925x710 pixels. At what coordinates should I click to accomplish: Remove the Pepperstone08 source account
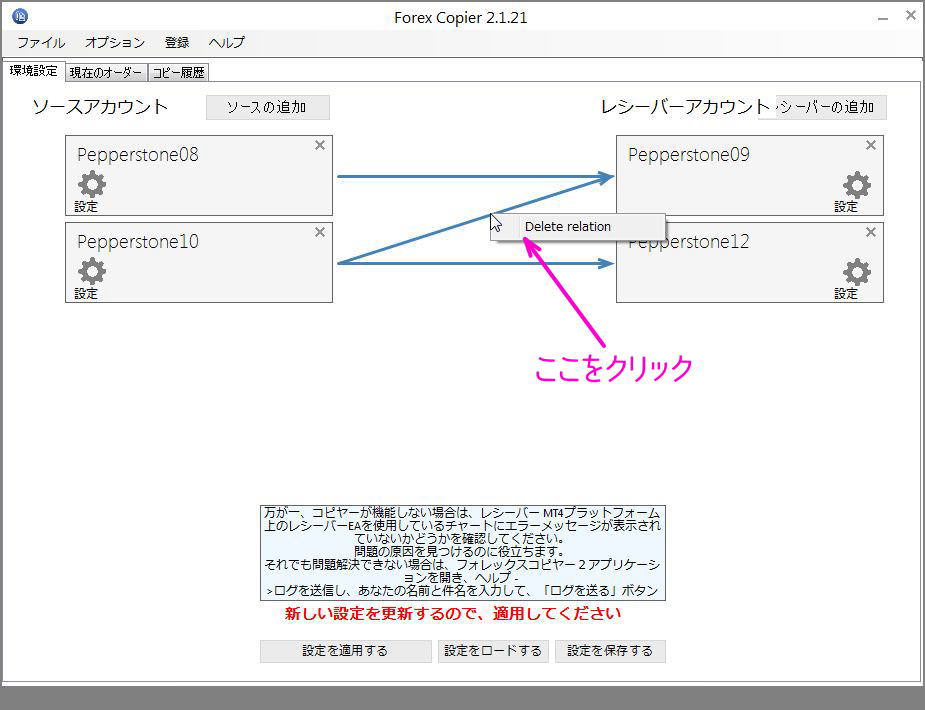pos(319,145)
